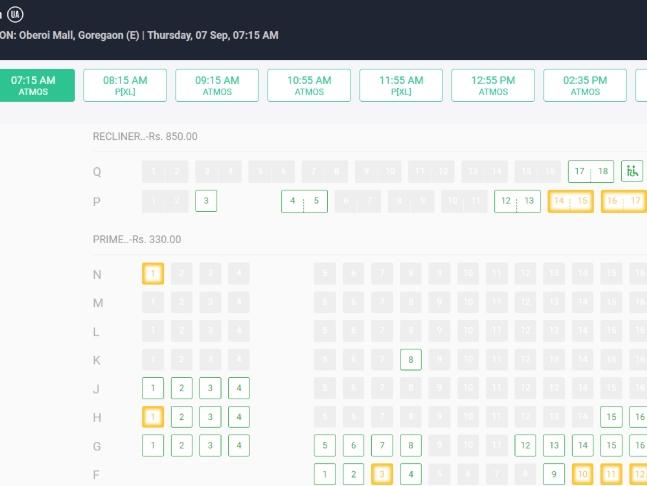
Task: Click the active 07:15 AM ATMOS showtime
Action: coord(35,85)
